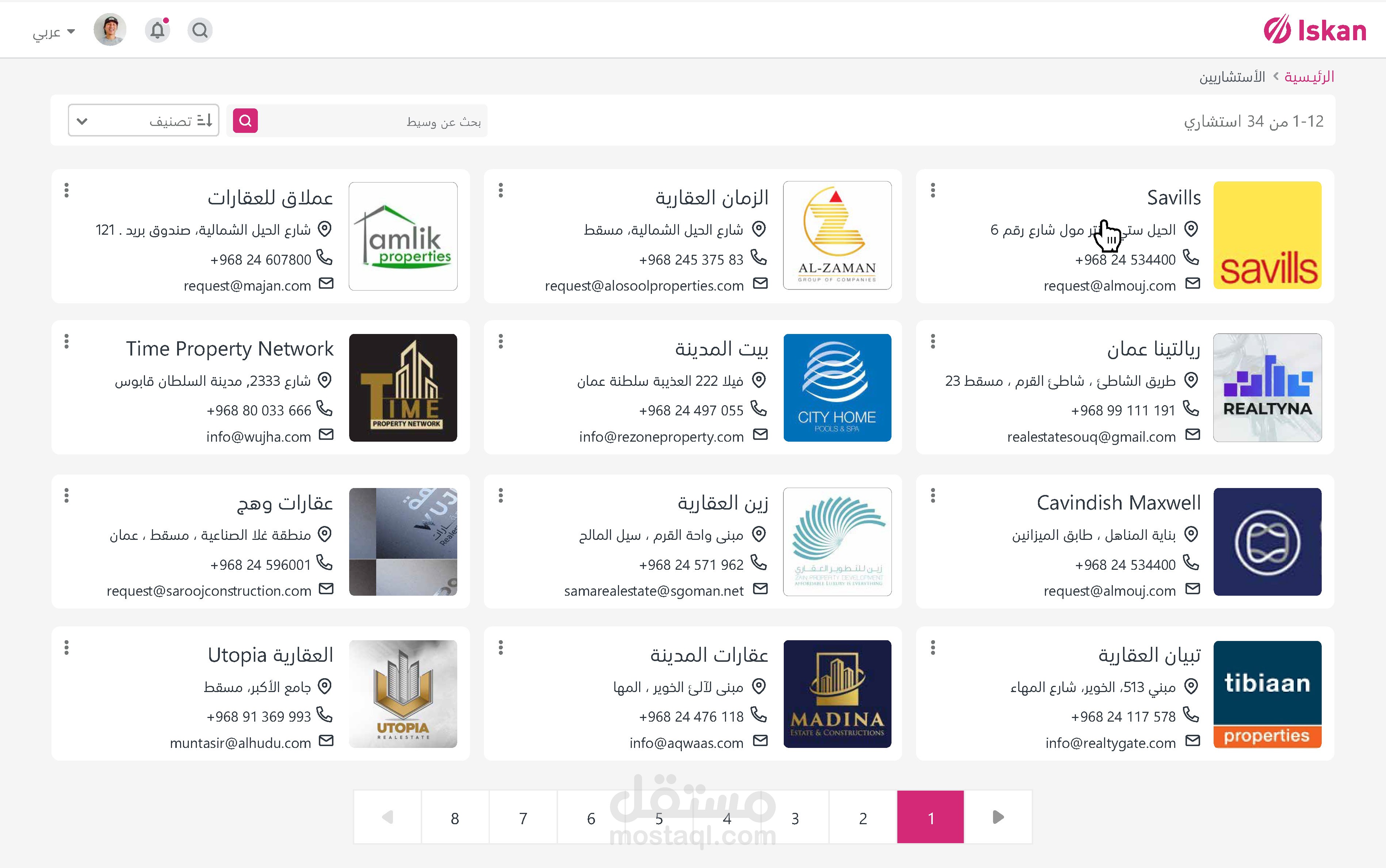Click location pin on بيت المدينة card
Viewport: 1386px width, 868px height.
759,380
